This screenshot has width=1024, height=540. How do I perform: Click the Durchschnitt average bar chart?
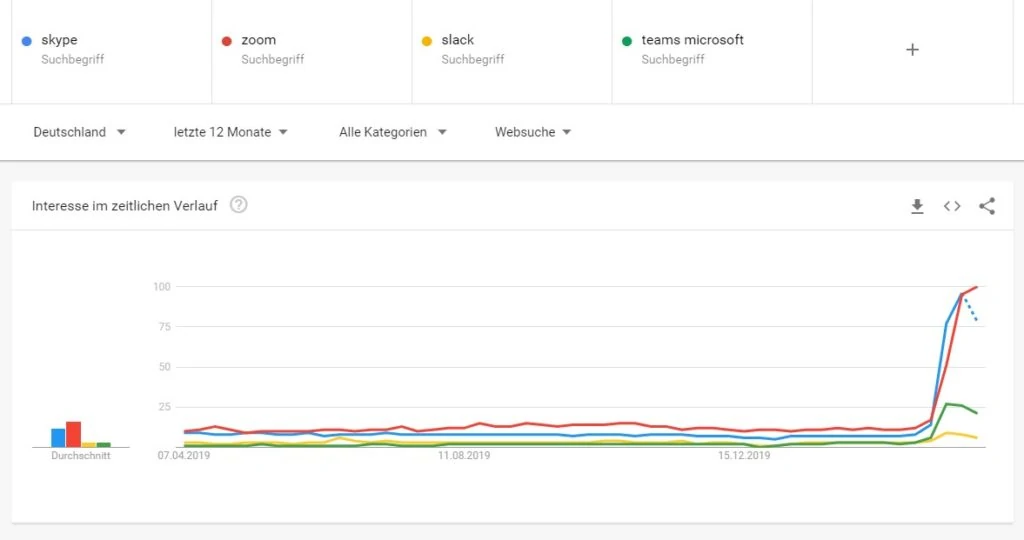tap(81, 435)
